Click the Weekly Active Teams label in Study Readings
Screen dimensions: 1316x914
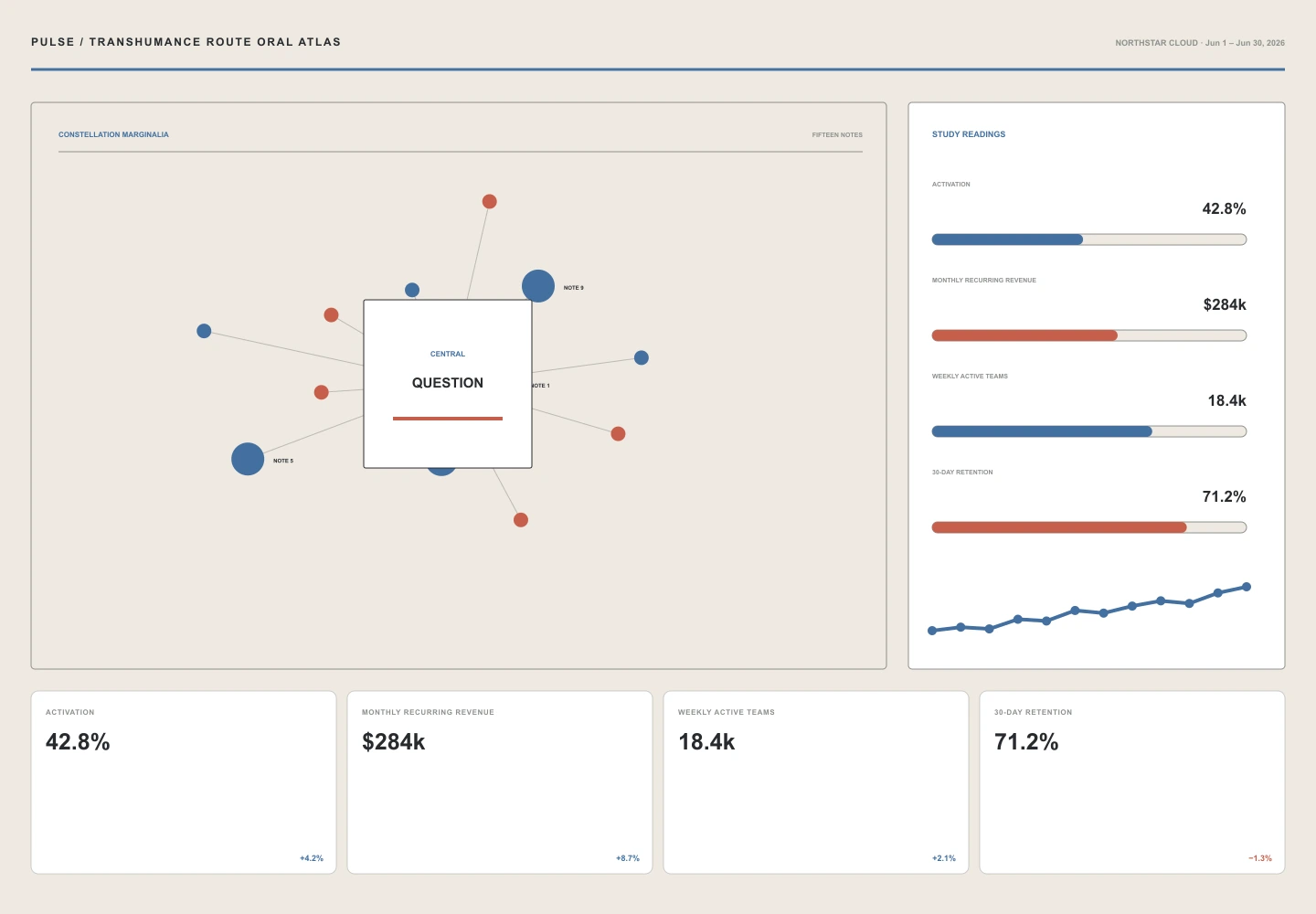970,377
